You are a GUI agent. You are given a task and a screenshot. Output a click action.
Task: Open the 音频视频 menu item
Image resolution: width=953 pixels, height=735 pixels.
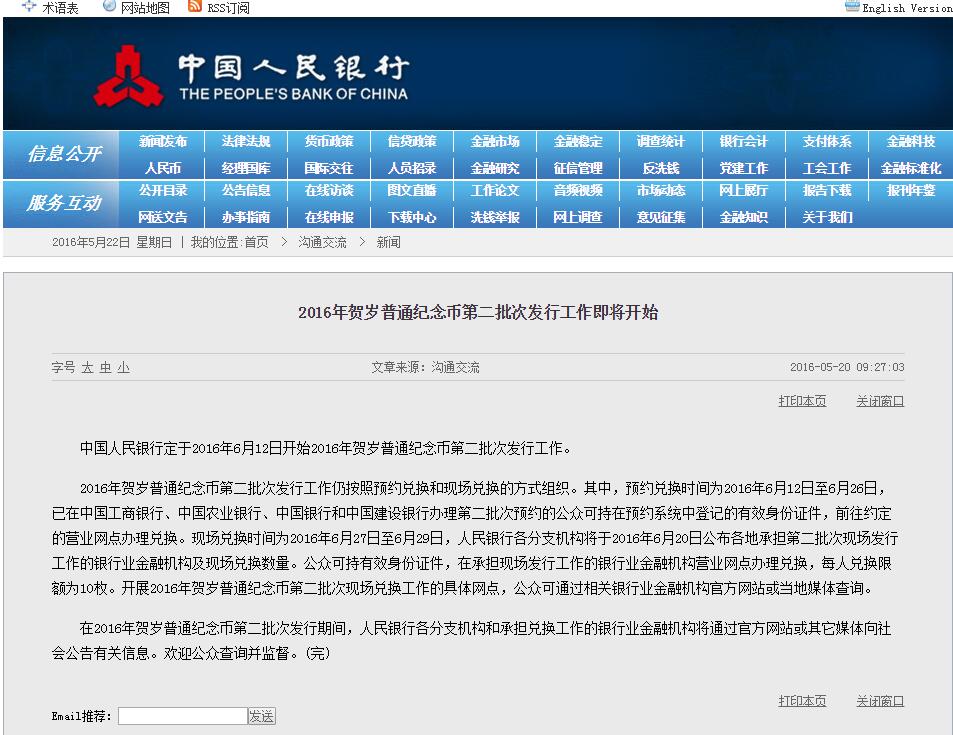[x=578, y=190]
